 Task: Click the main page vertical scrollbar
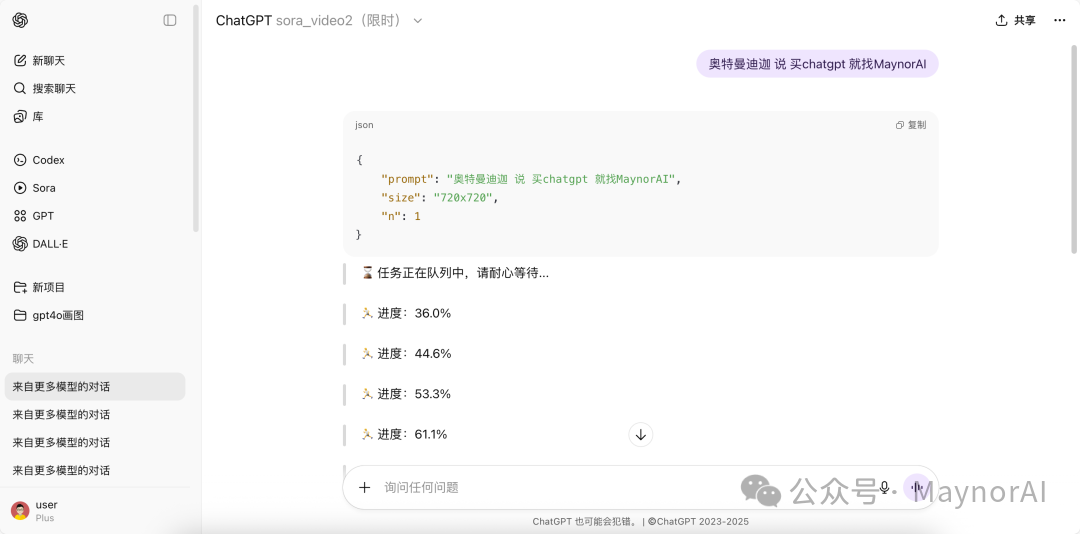point(1075,148)
